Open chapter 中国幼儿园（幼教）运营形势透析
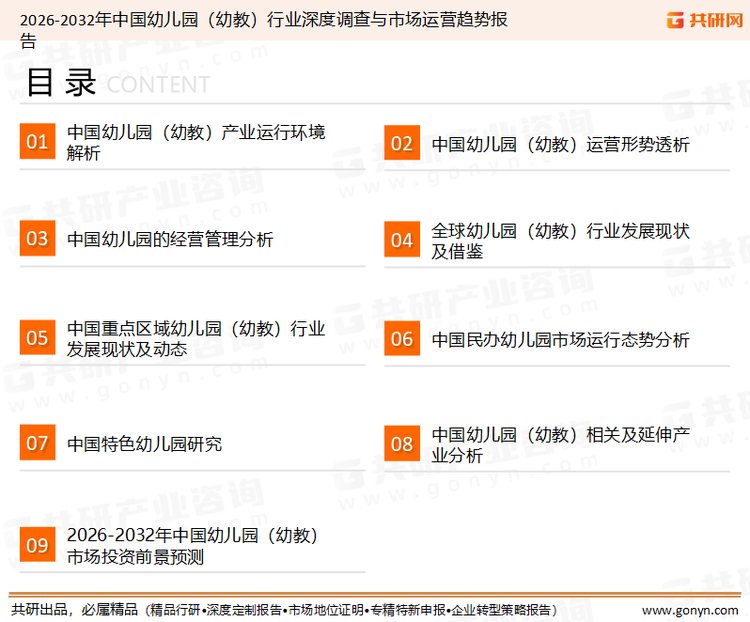The height and width of the screenshot is (622, 750). (x=561, y=144)
